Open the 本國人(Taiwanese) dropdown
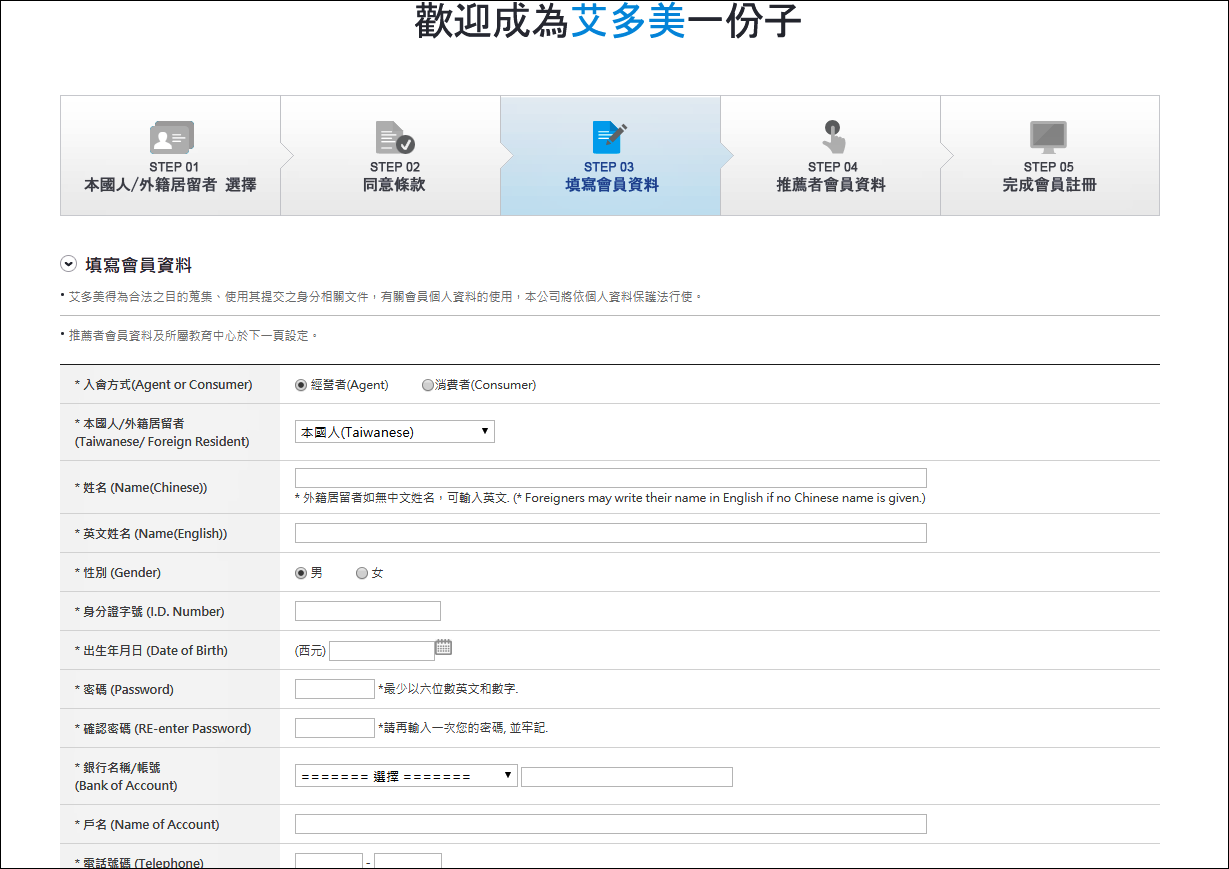Image resolution: width=1229 pixels, height=869 pixels. (x=395, y=432)
